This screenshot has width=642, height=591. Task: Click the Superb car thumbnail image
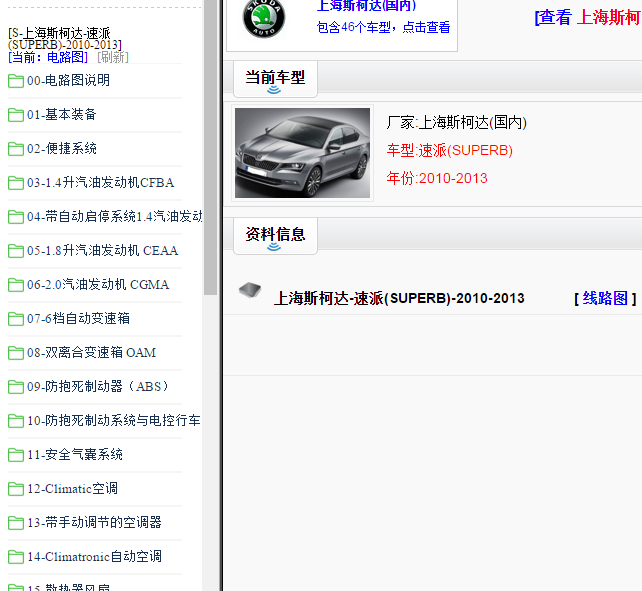pyautogui.click(x=302, y=153)
